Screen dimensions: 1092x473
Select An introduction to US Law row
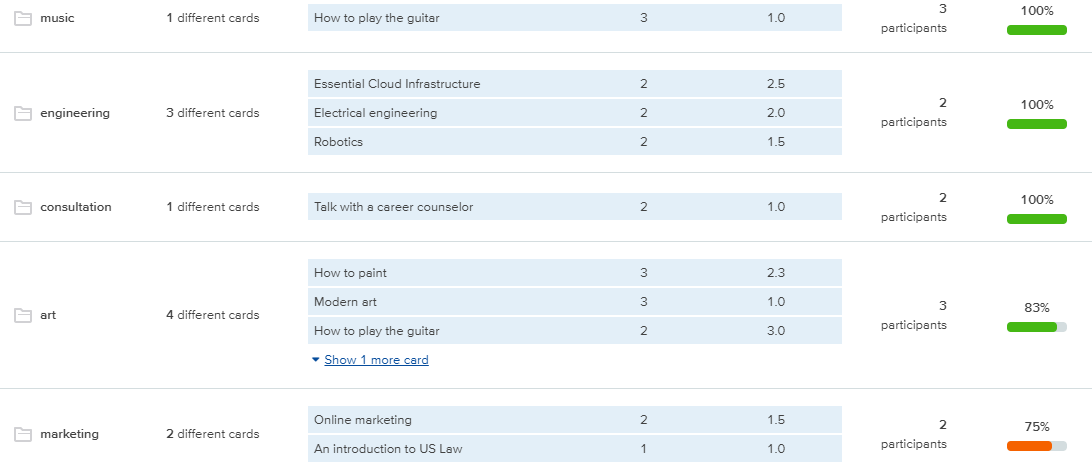(x=575, y=449)
